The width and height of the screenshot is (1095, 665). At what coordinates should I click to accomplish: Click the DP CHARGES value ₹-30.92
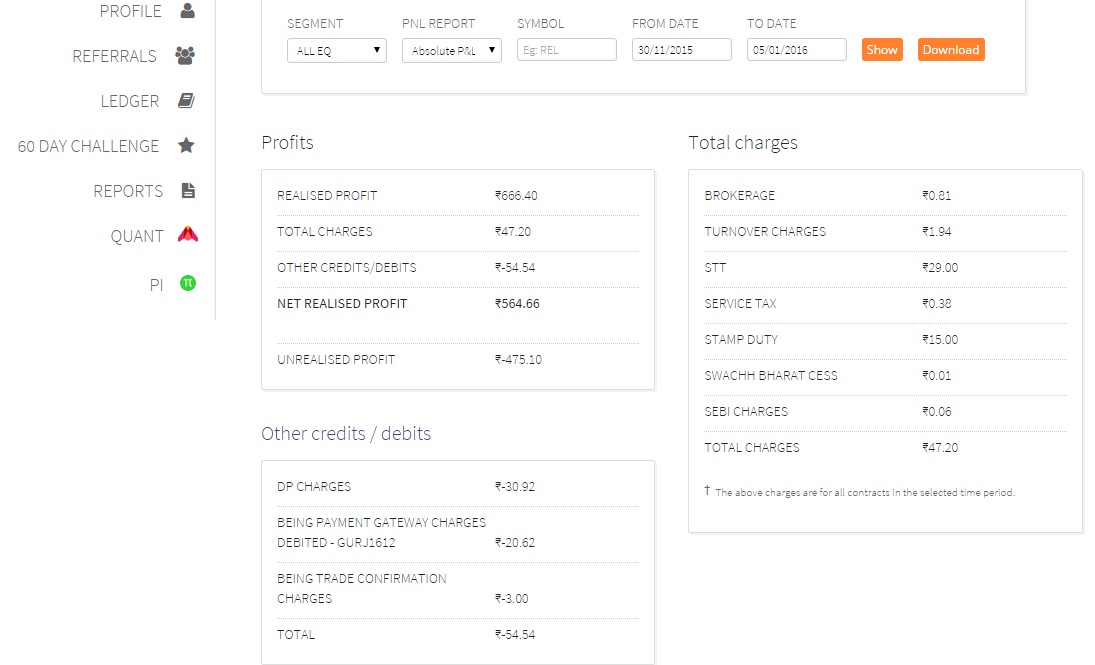(x=515, y=487)
